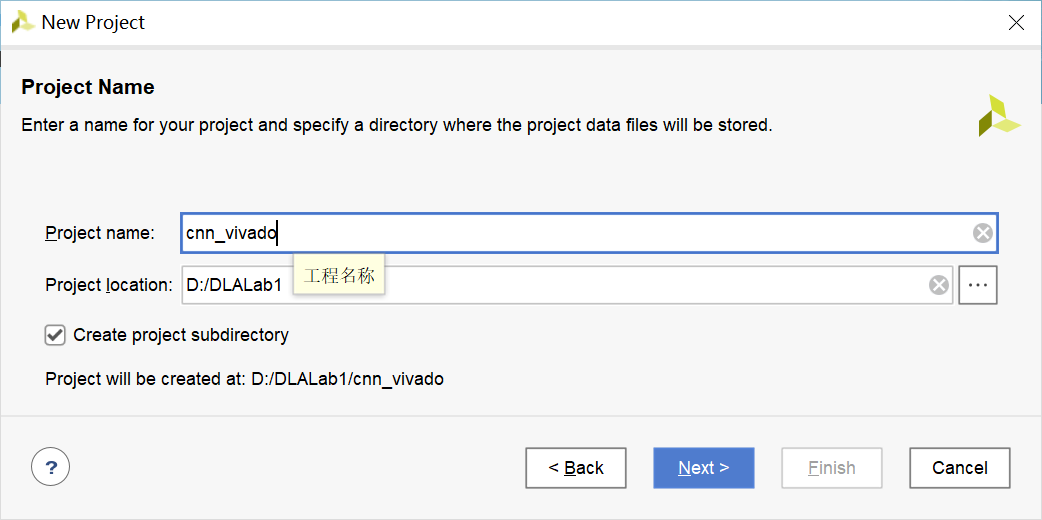The width and height of the screenshot is (1042, 520).
Task: Click the Vivado icon in the title bar
Action: click(23, 22)
